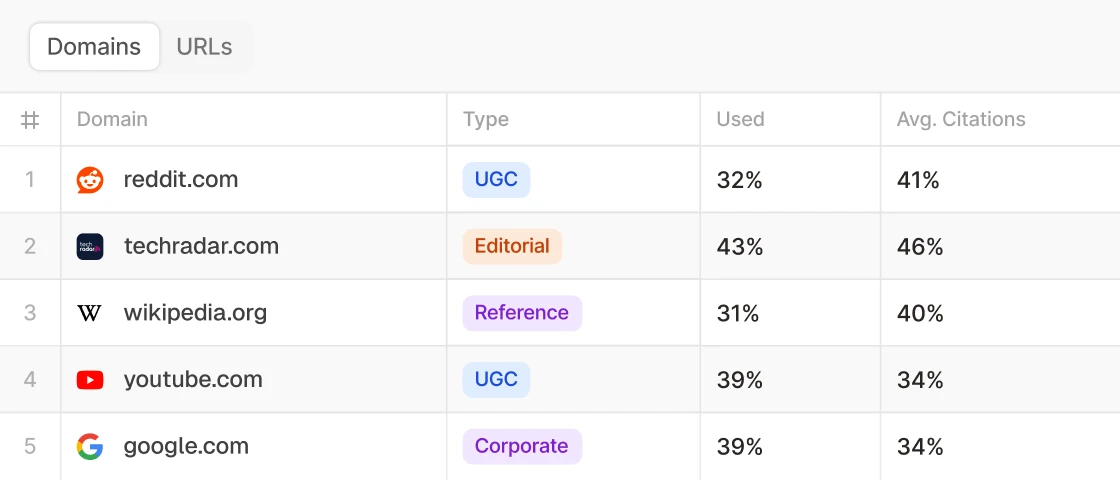
Task: Click the YouTube play logo icon
Action: coord(90,380)
